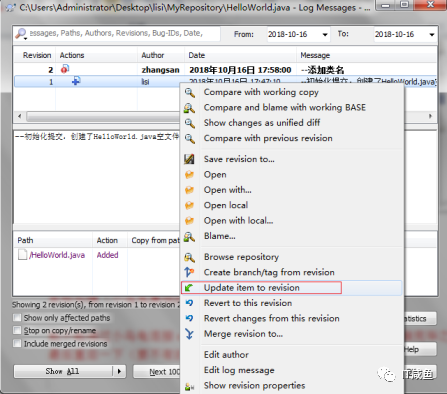
Task: Click the scrollbar left arrow in revision list
Action: pyautogui.click(x=20, y=116)
